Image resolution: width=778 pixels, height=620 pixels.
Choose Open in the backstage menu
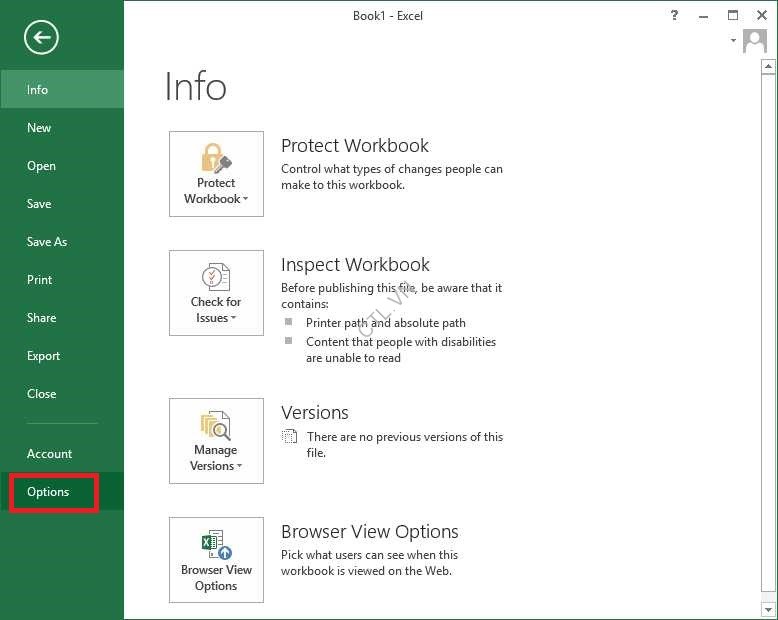[x=62, y=166]
